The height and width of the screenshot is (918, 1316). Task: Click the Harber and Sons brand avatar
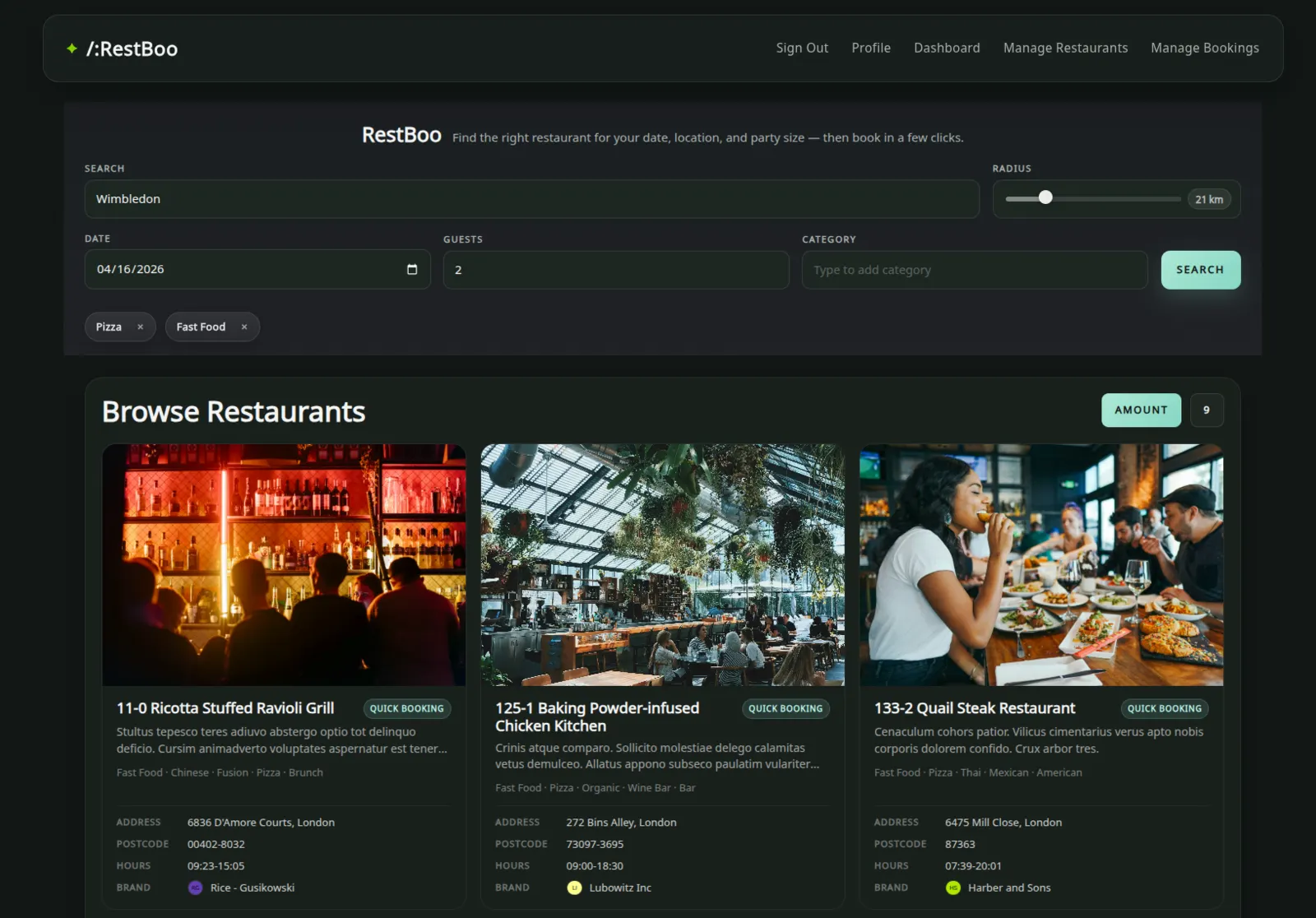point(953,888)
